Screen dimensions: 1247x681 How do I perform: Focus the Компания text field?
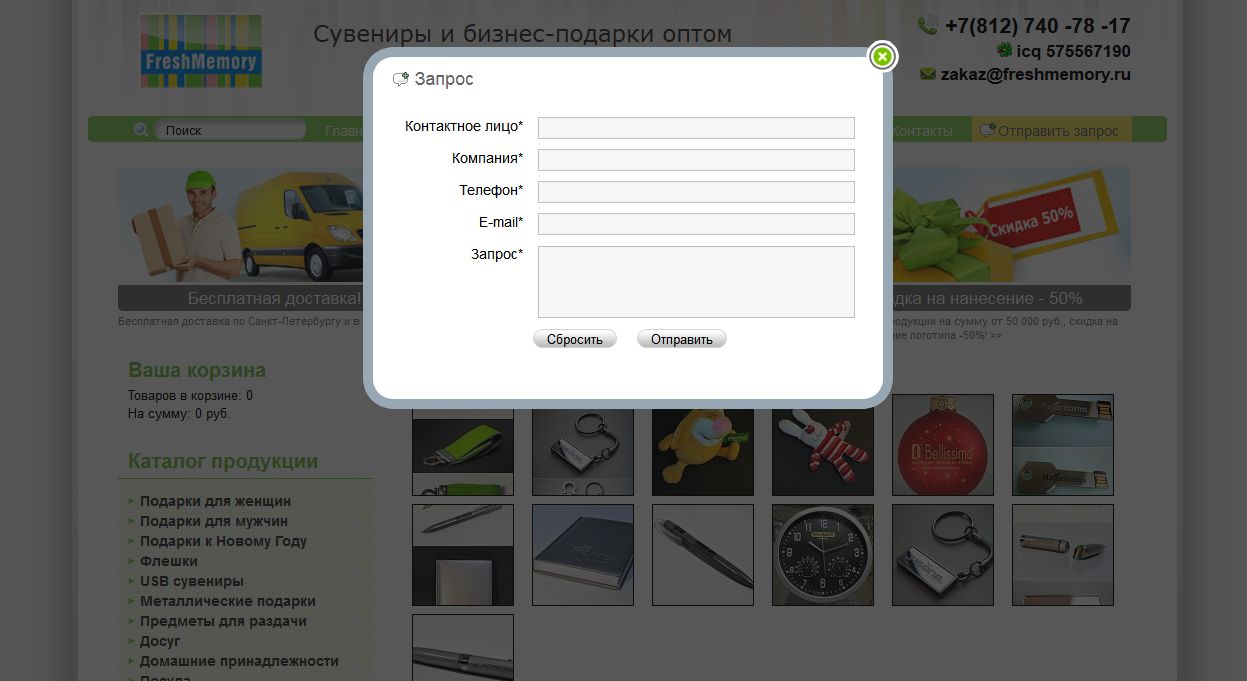(x=696, y=160)
